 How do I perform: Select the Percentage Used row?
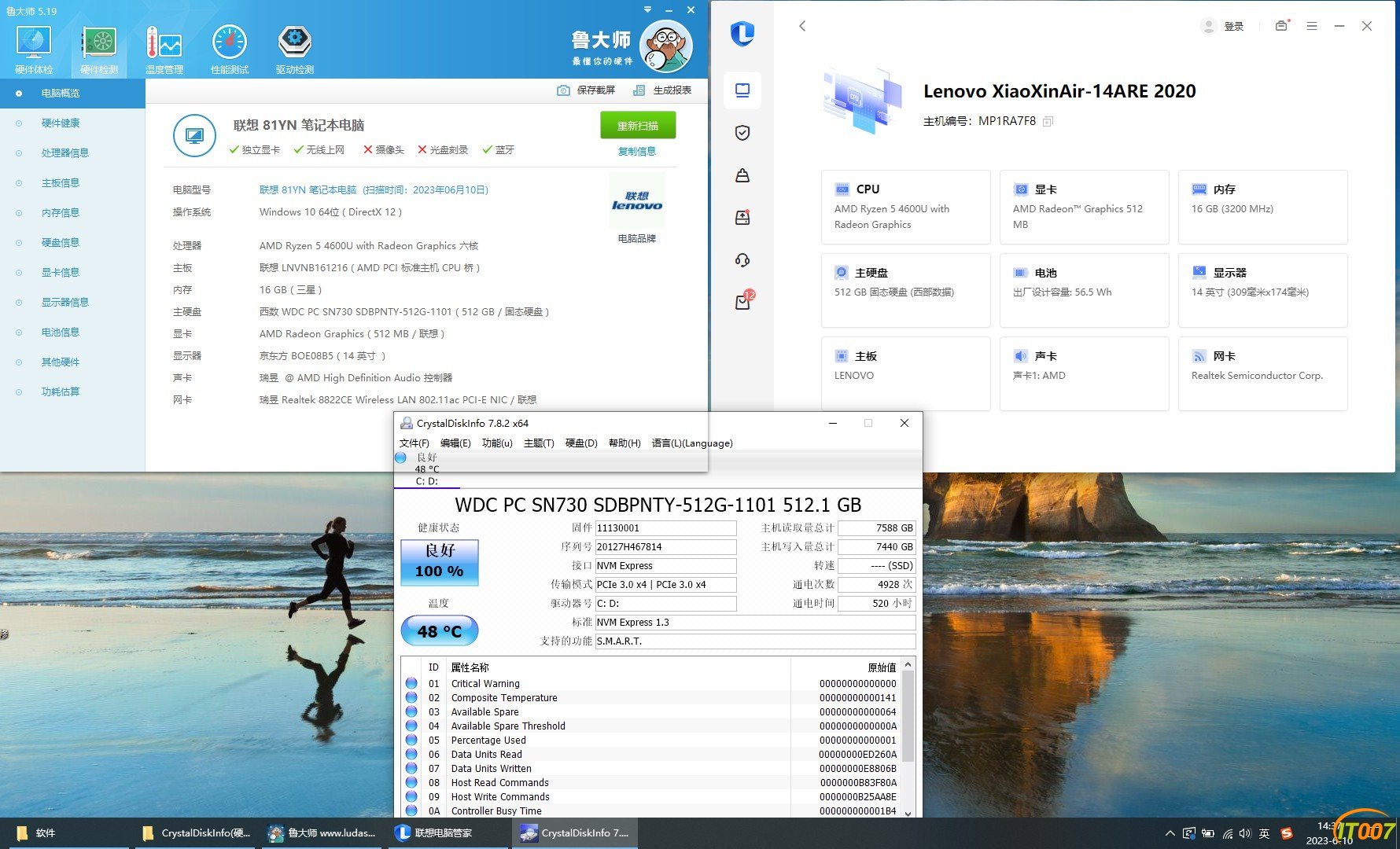tap(650, 740)
